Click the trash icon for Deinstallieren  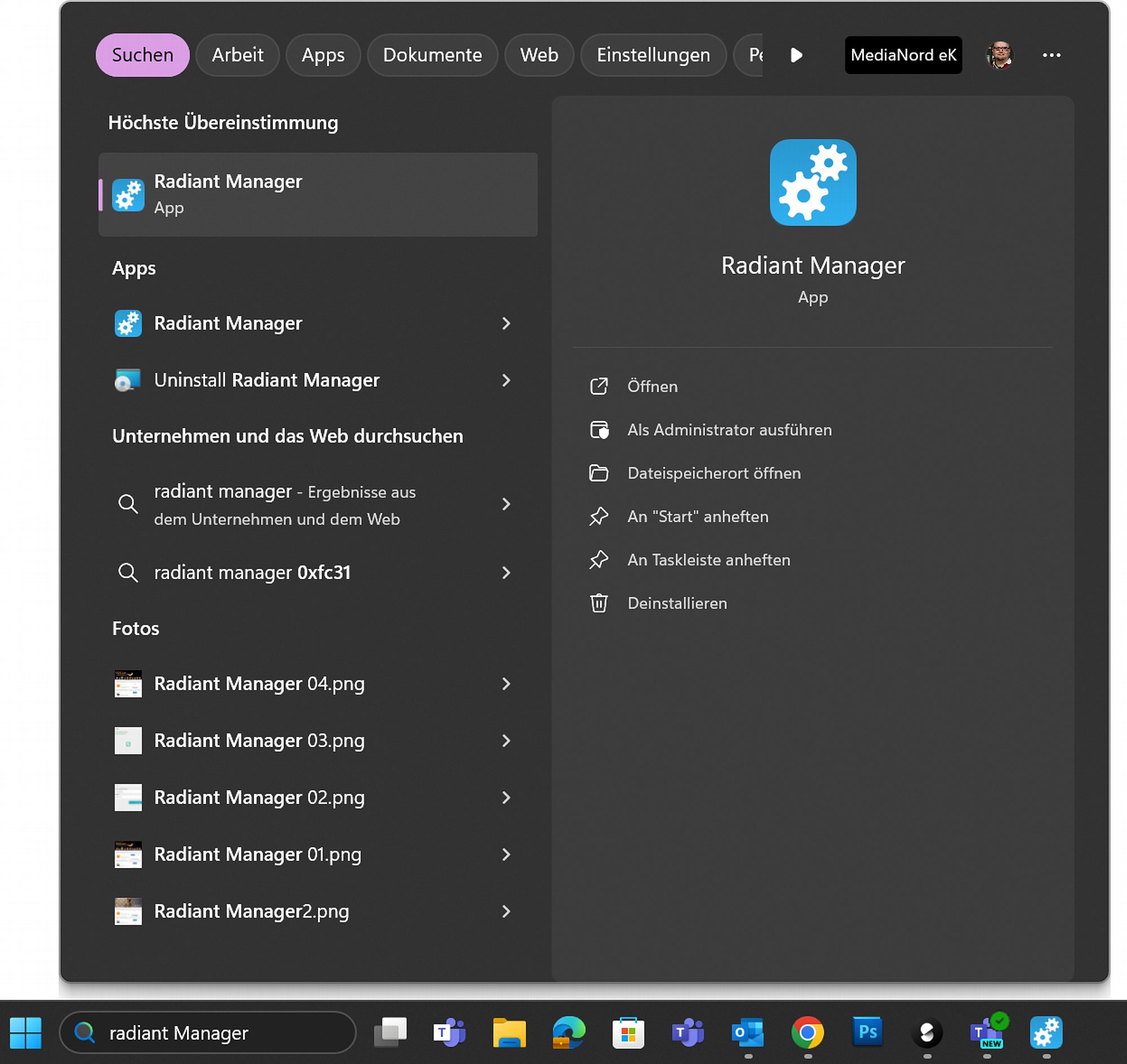point(598,603)
